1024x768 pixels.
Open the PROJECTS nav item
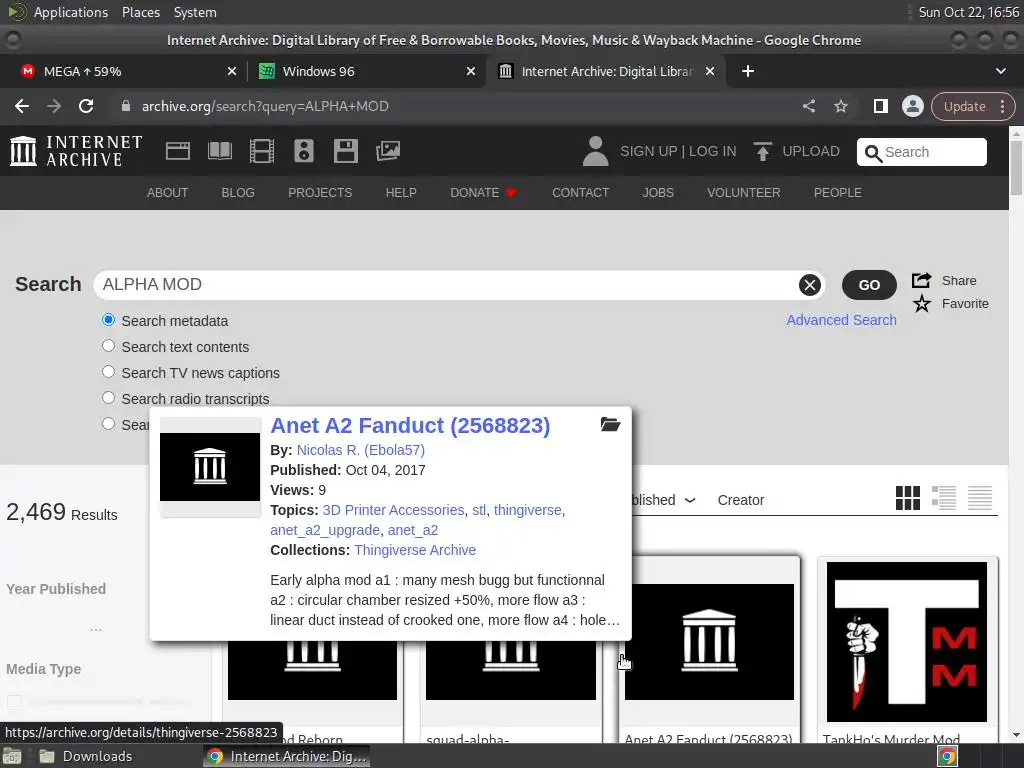pos(320,193)
